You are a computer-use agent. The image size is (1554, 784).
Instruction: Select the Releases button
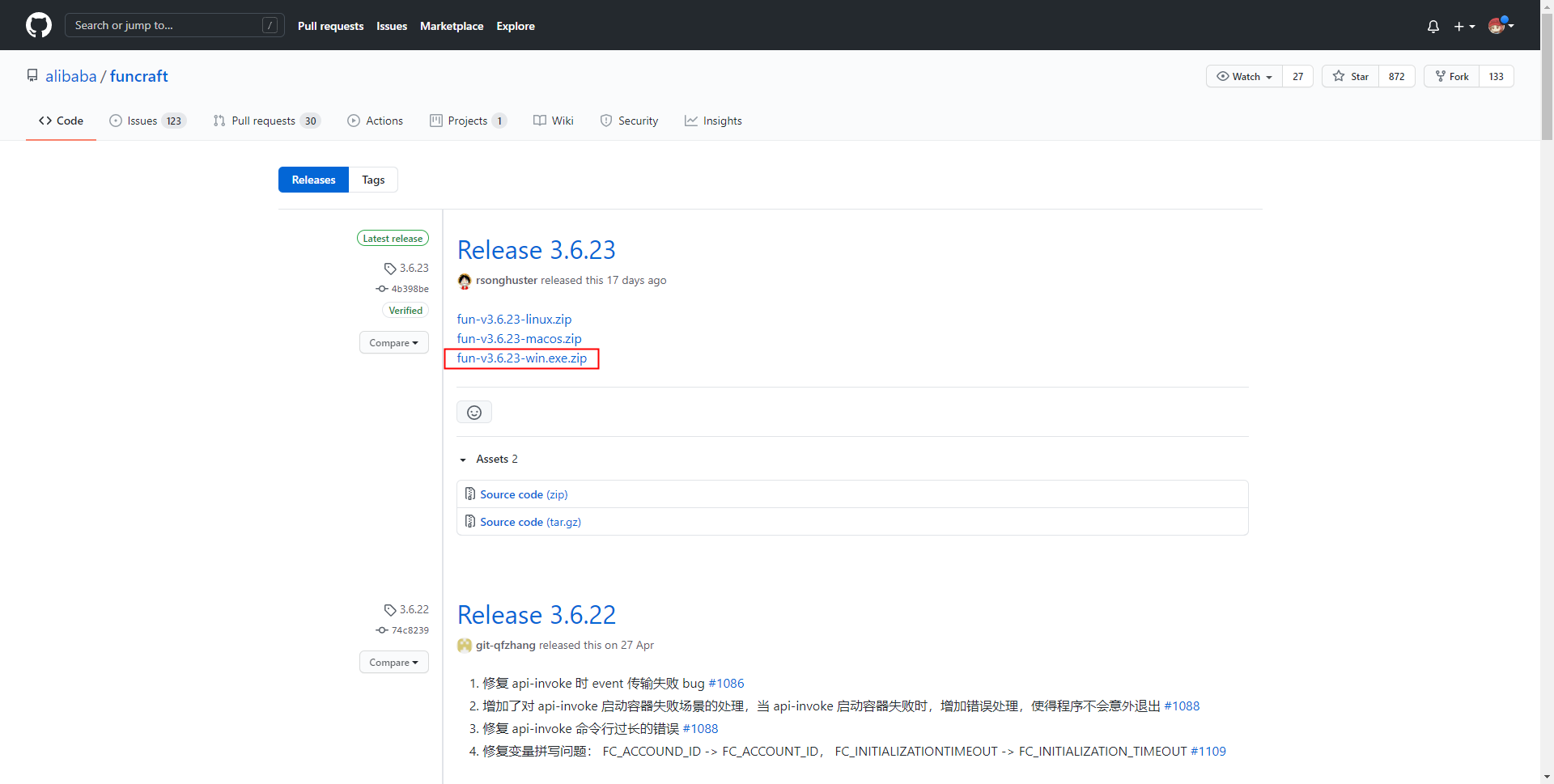[313, 180]
